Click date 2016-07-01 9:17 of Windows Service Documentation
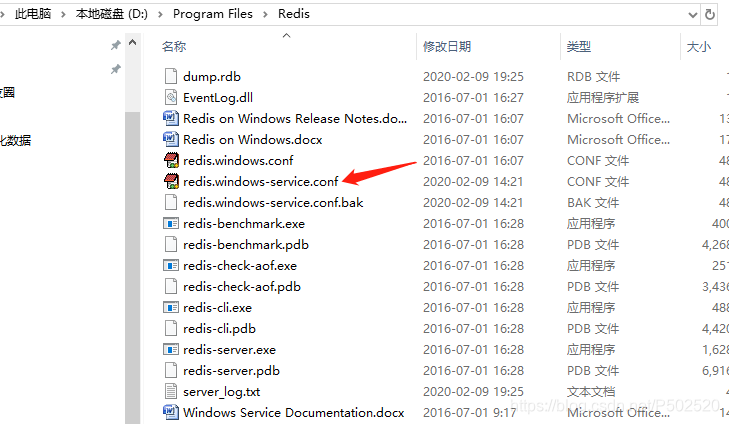Viewport: 729px width, 424px height. click(470, 412)
